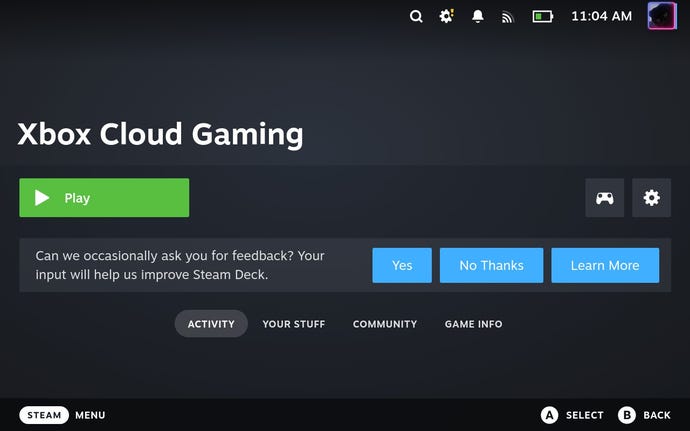Open search with the magnifying glass icon

[416, 17]
